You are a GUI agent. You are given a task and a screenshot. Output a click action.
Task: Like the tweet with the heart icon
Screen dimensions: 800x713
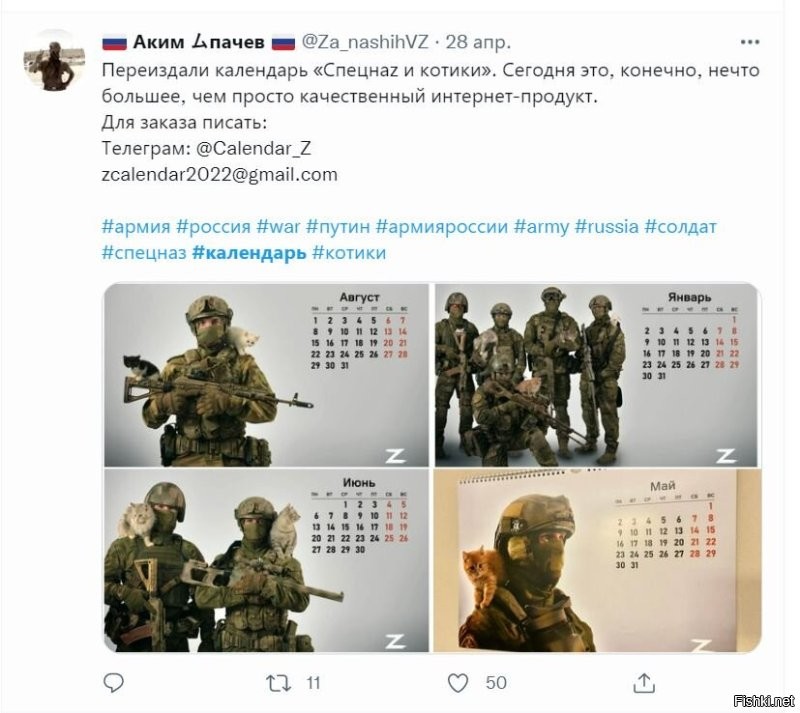[458, 683]
